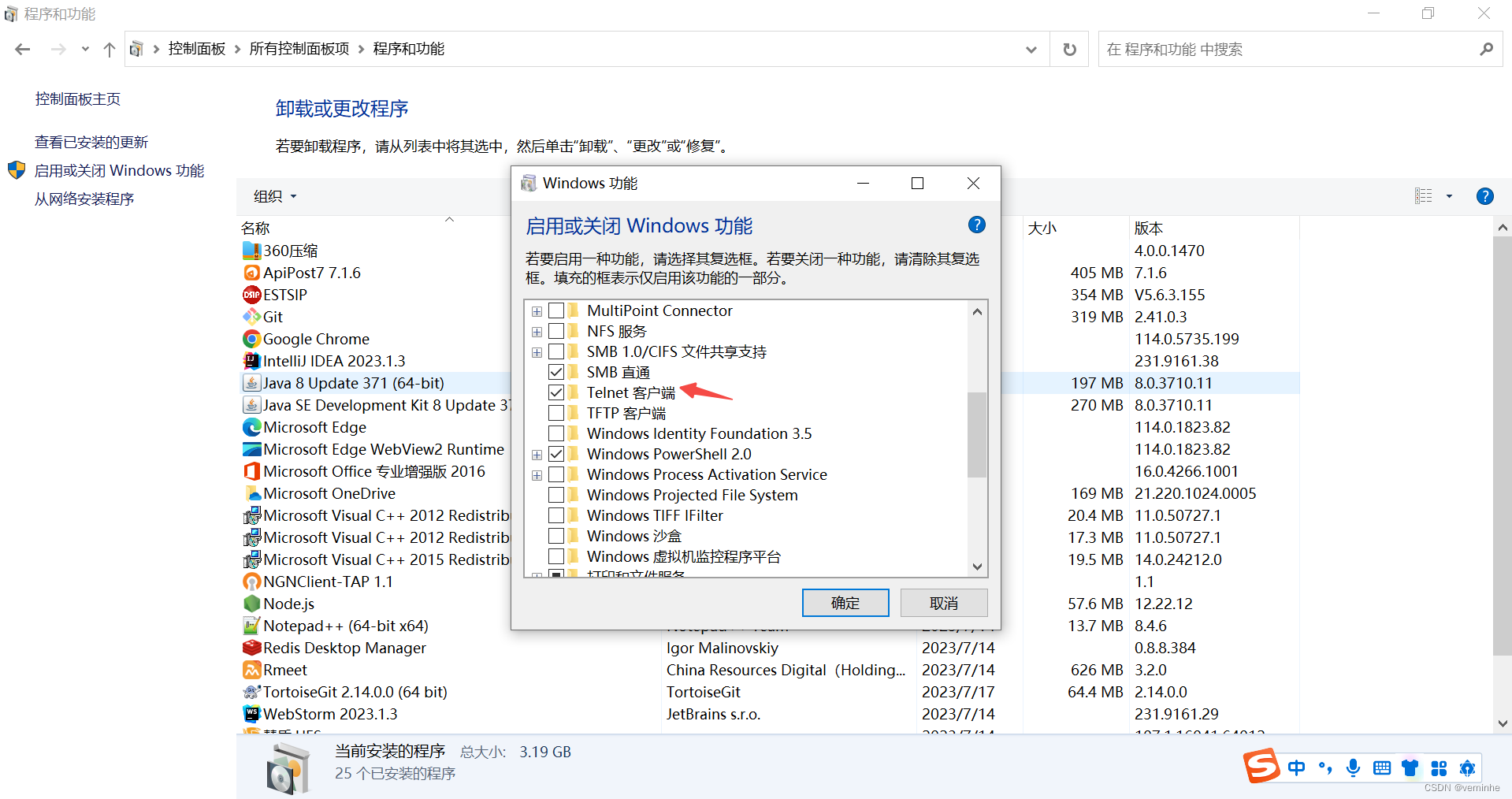
Task: Open 查看已安装的更新 link
Action: pyautogui.click(x=91, y=142)
